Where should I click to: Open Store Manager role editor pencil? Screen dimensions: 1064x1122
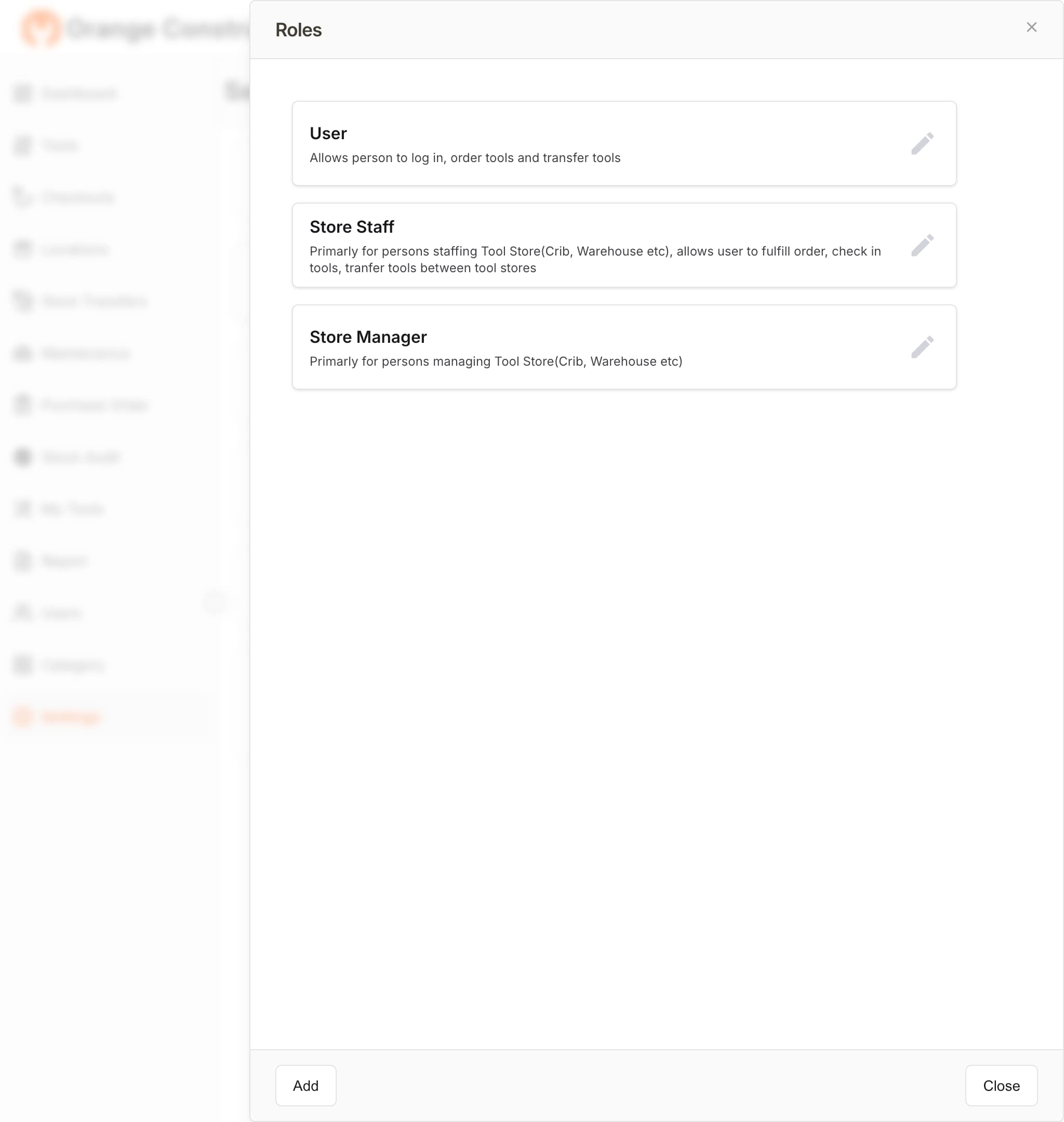(x=922, y=347)
